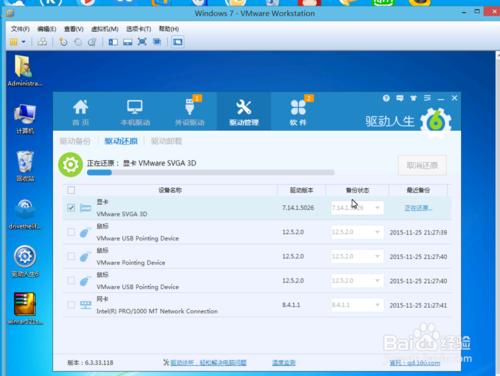The image size is (500, 376).
Task: Uncheck the VMware SVGA 3D row checkbox
Action: tap(71, 208)
